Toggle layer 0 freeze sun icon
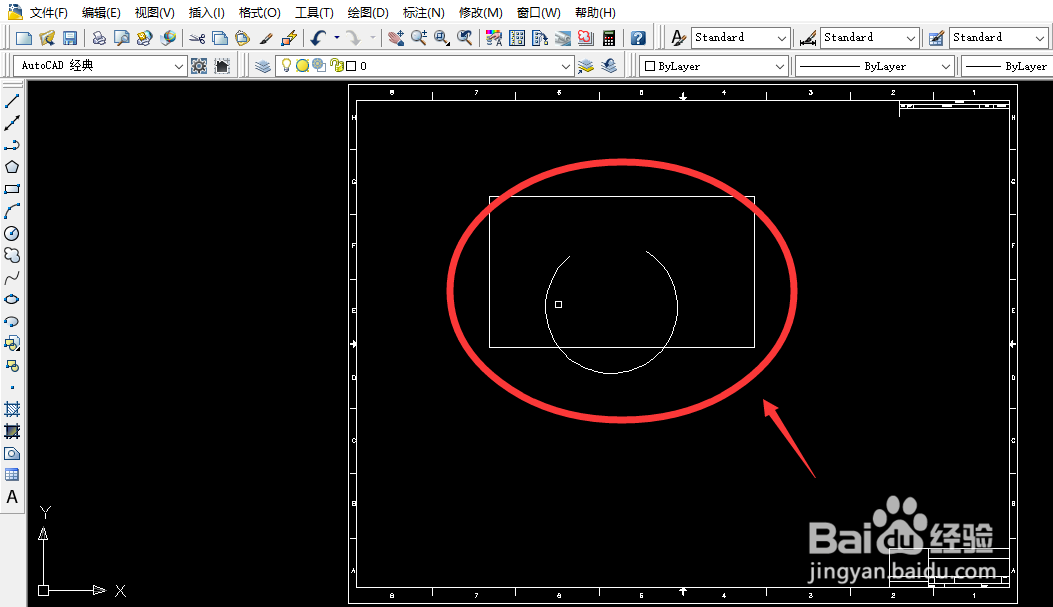1053x607 pixels. point(302,66)
